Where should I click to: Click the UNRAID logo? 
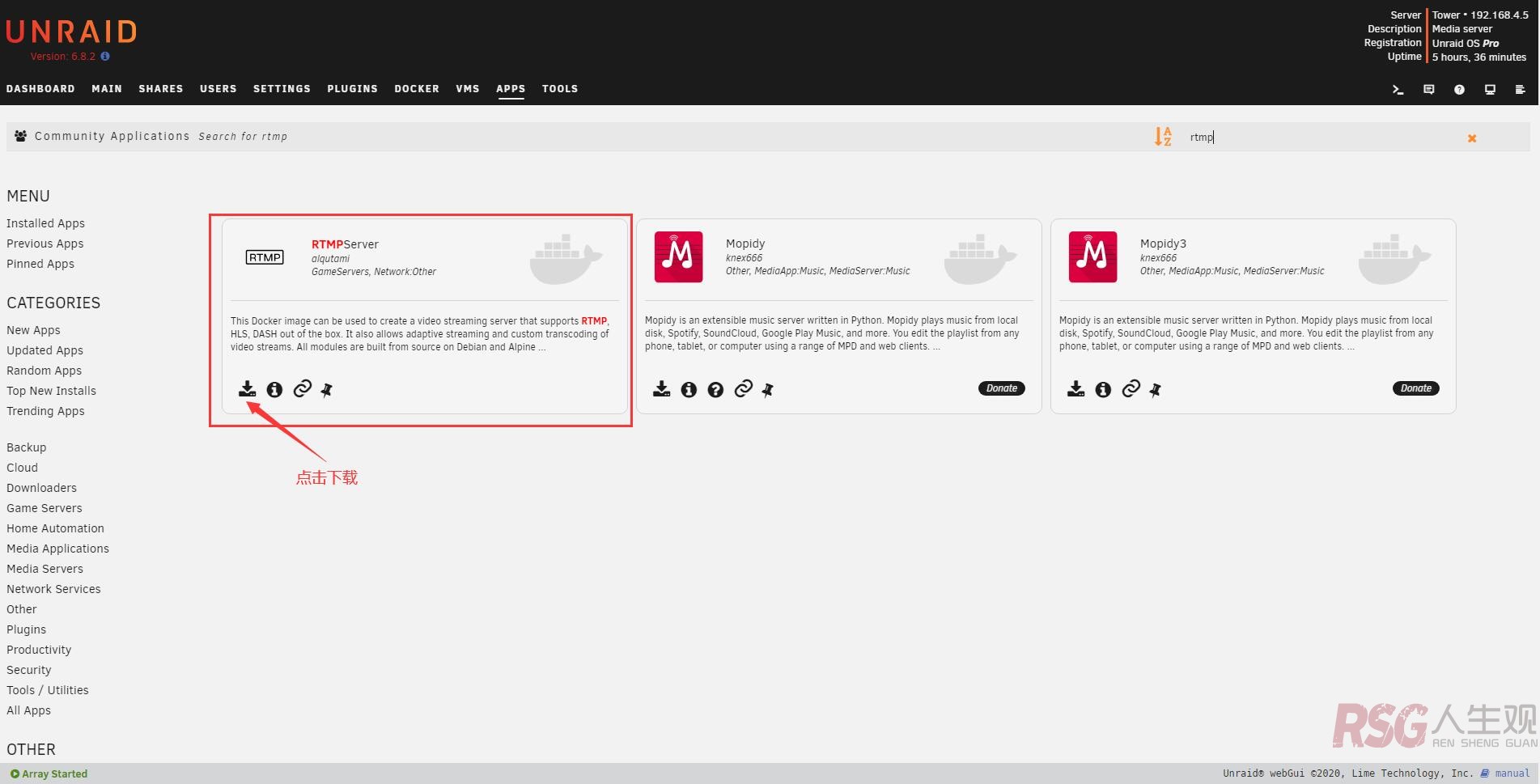(x=71, y=32)
